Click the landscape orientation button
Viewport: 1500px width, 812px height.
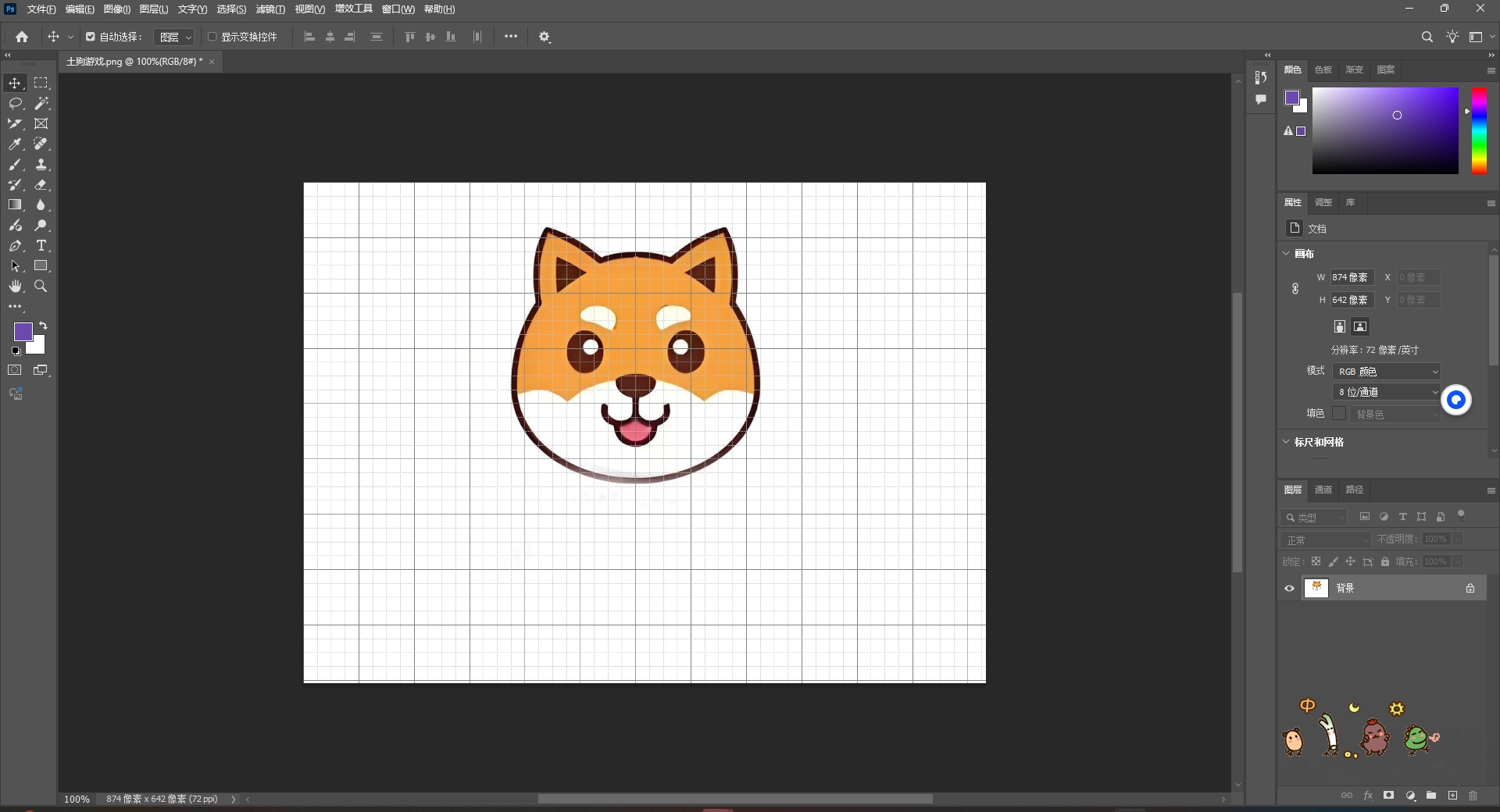[1360, 326]
